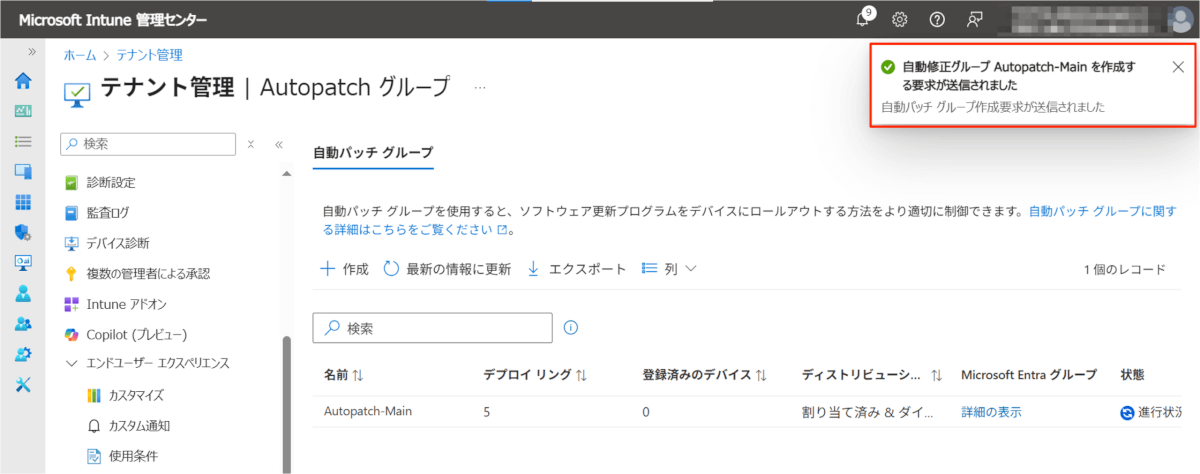The image size is (1200, 474).
Task: Click エクスポート download button
Action: point(577,269)
